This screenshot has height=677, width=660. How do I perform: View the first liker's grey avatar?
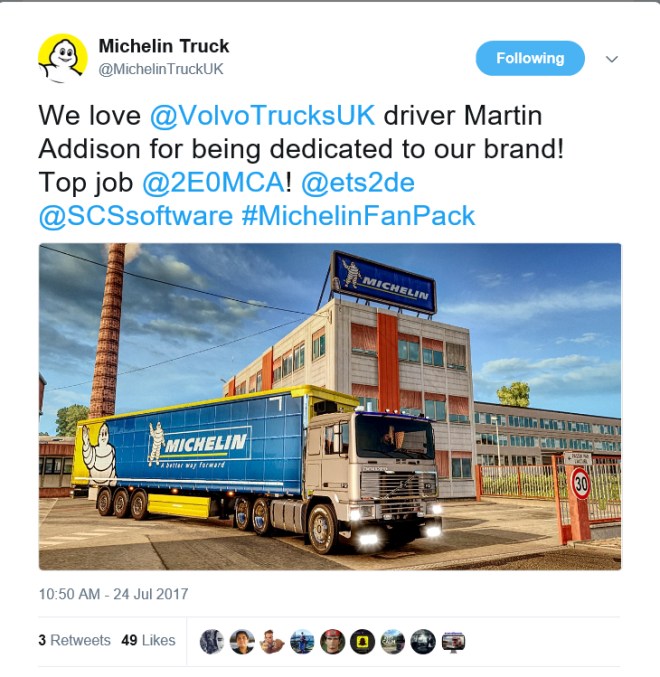[212, 641]
